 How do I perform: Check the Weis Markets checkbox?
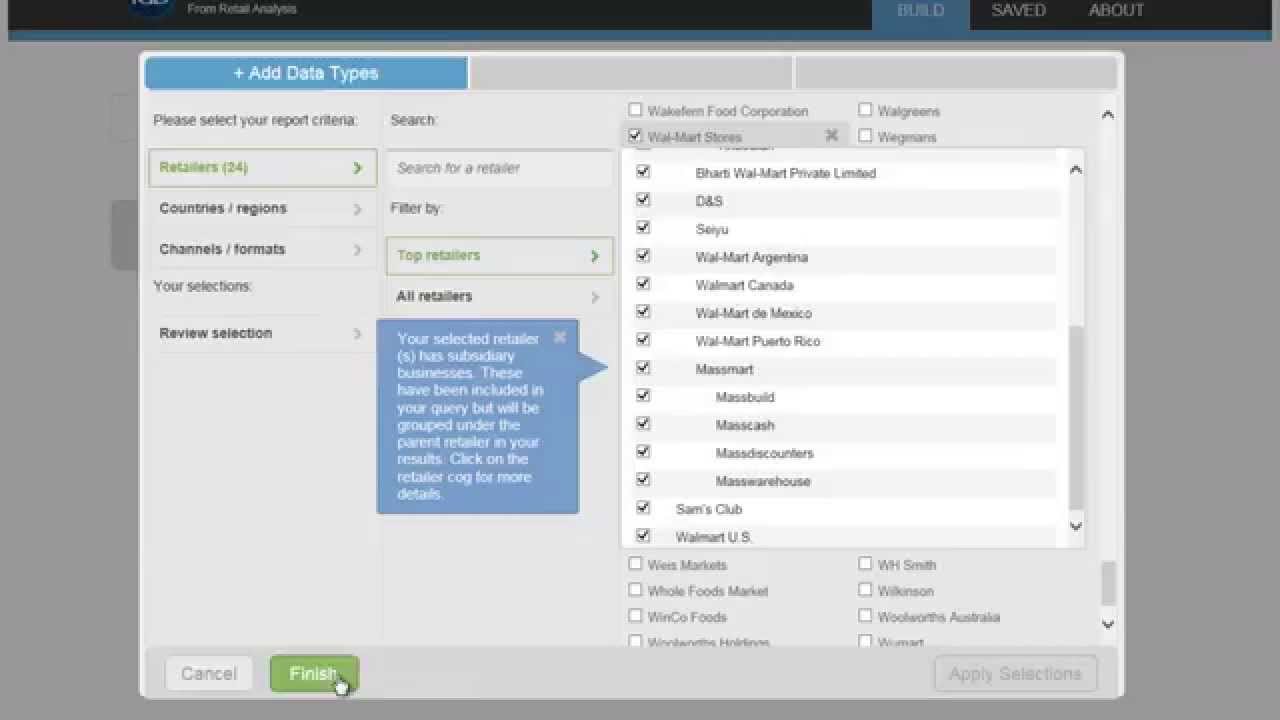[x=635, y=563]
